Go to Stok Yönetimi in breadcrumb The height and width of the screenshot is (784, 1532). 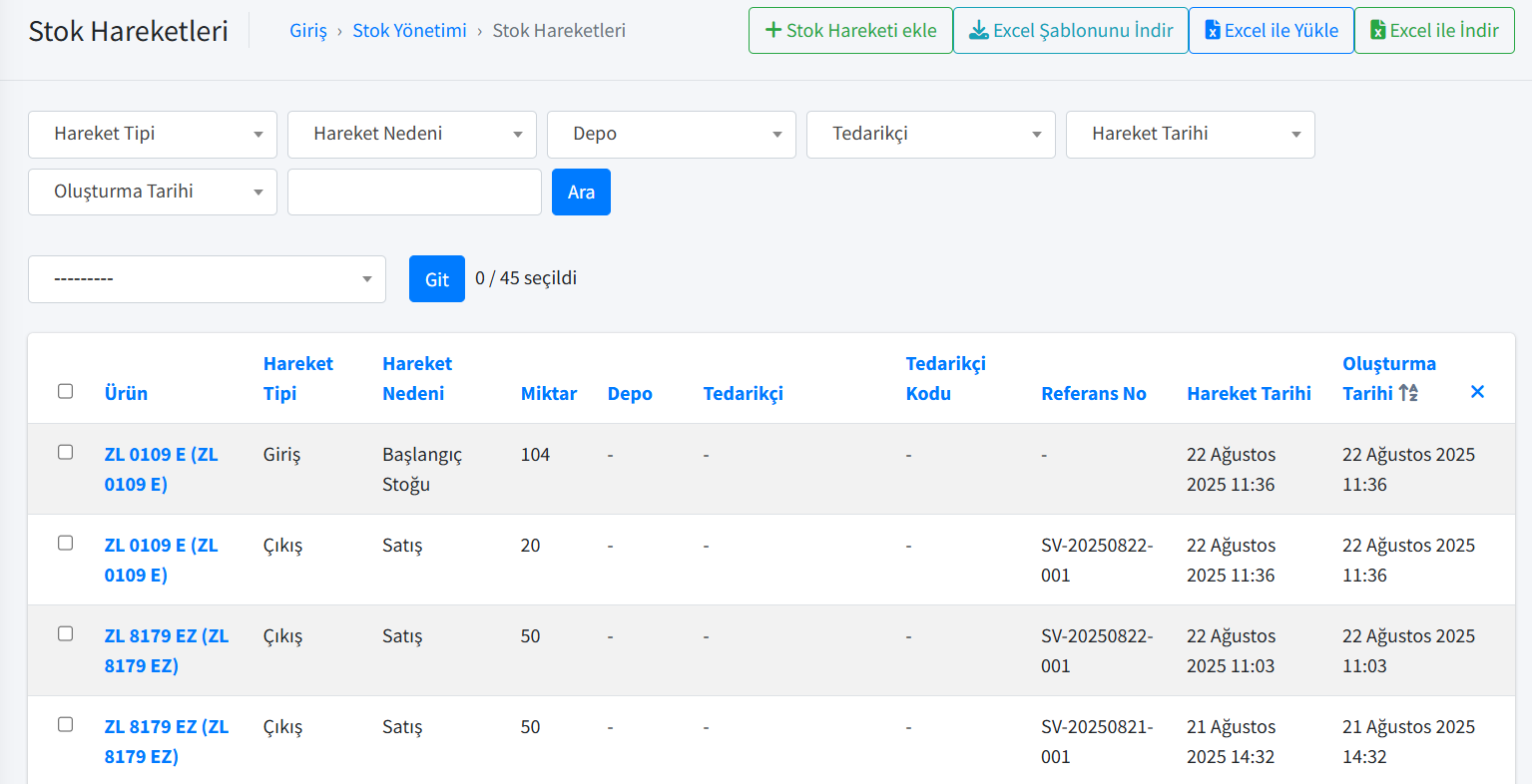point(409,31)
